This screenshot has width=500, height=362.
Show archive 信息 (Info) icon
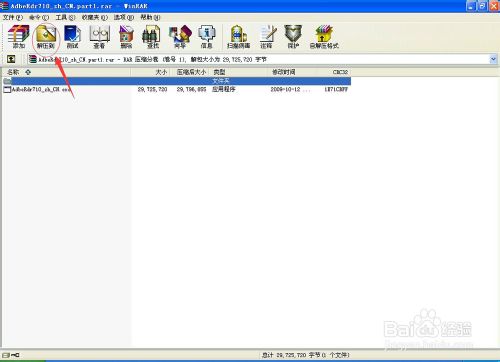[207, 37]
